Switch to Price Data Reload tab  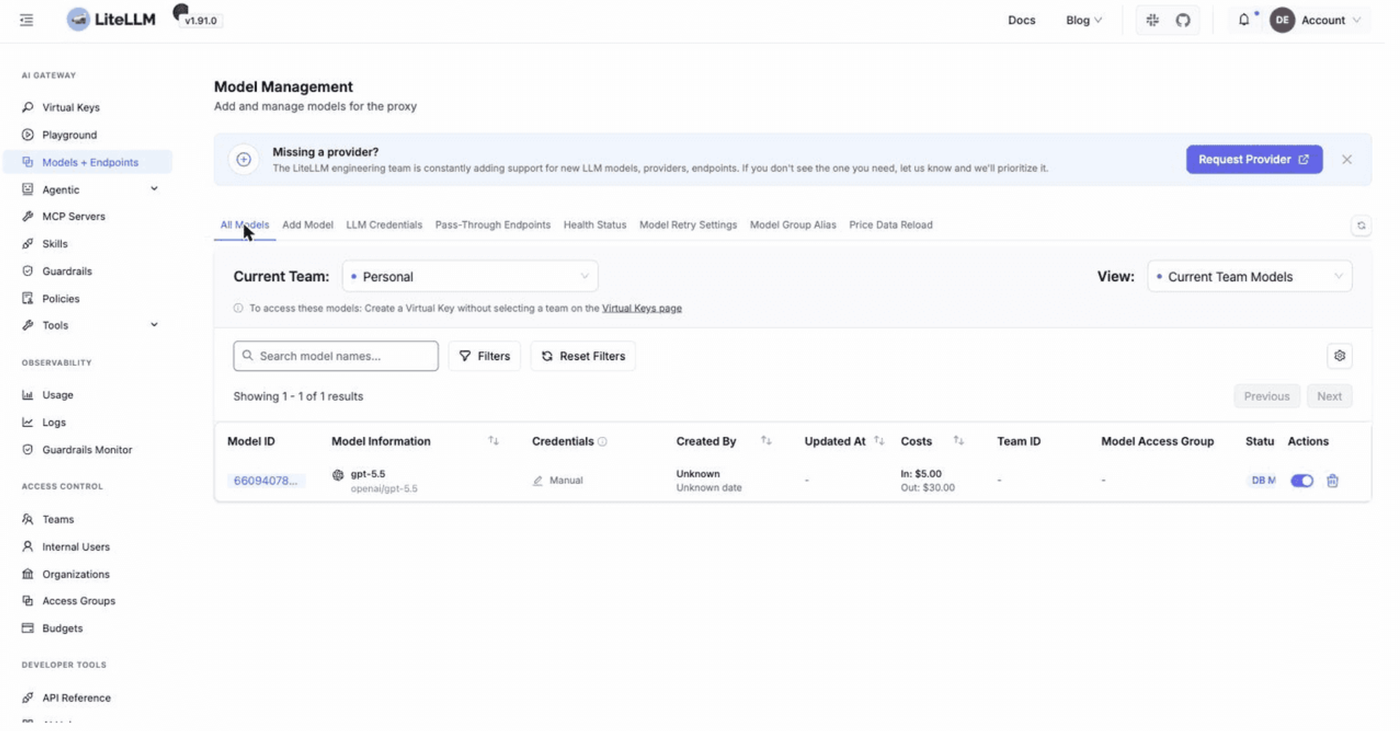pyautogui.click(x=891, y=225)
